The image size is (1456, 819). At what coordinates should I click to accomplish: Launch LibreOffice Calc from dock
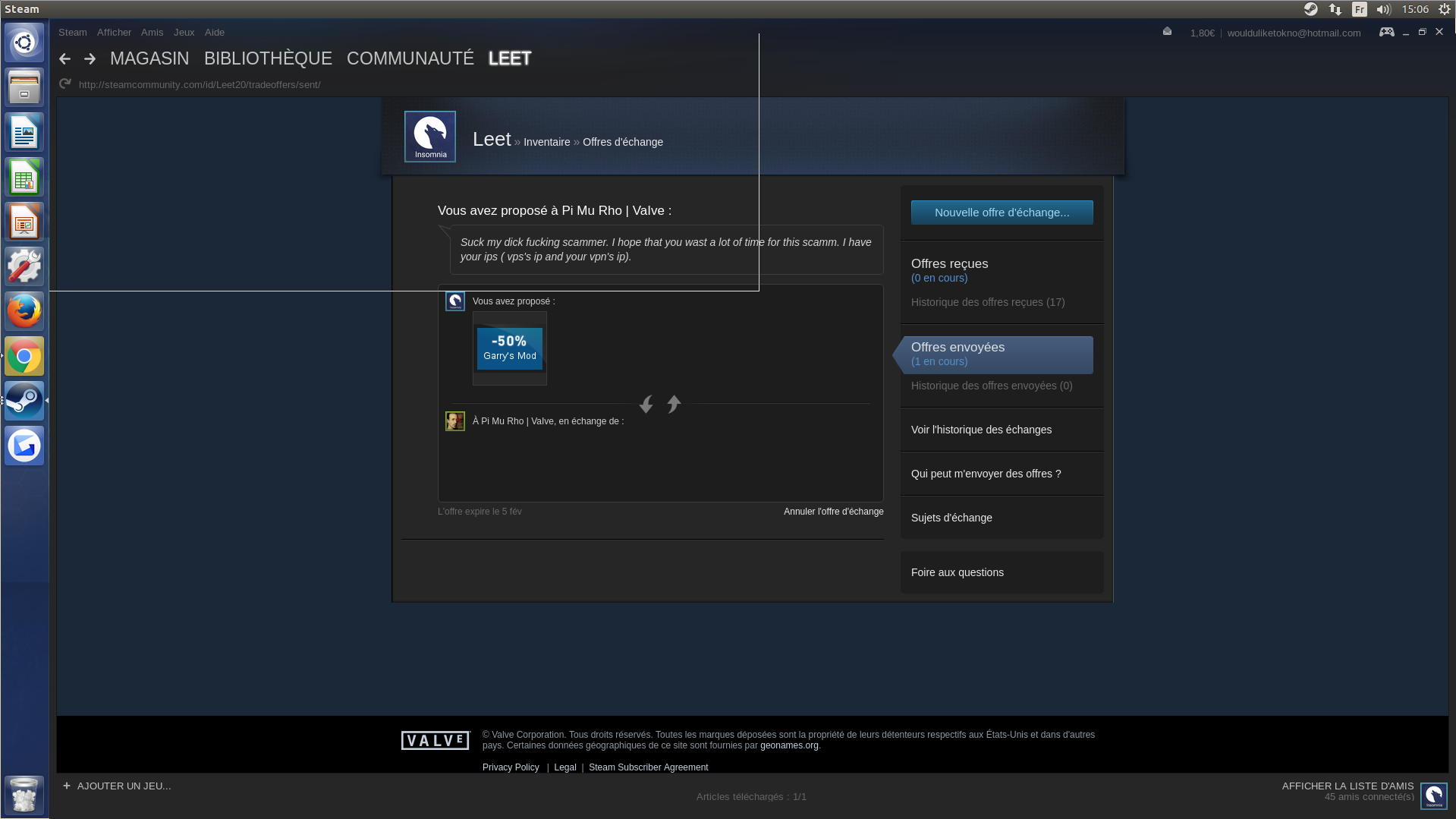[x=24, y=177]
